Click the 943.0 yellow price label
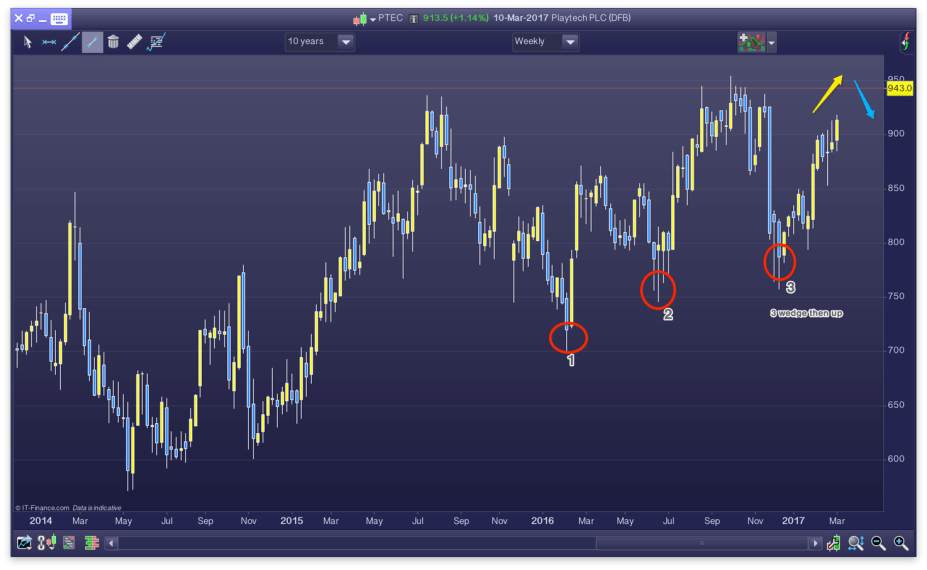Image resolution: width=927 pixels, height=570 pixels. pos(899,89)
